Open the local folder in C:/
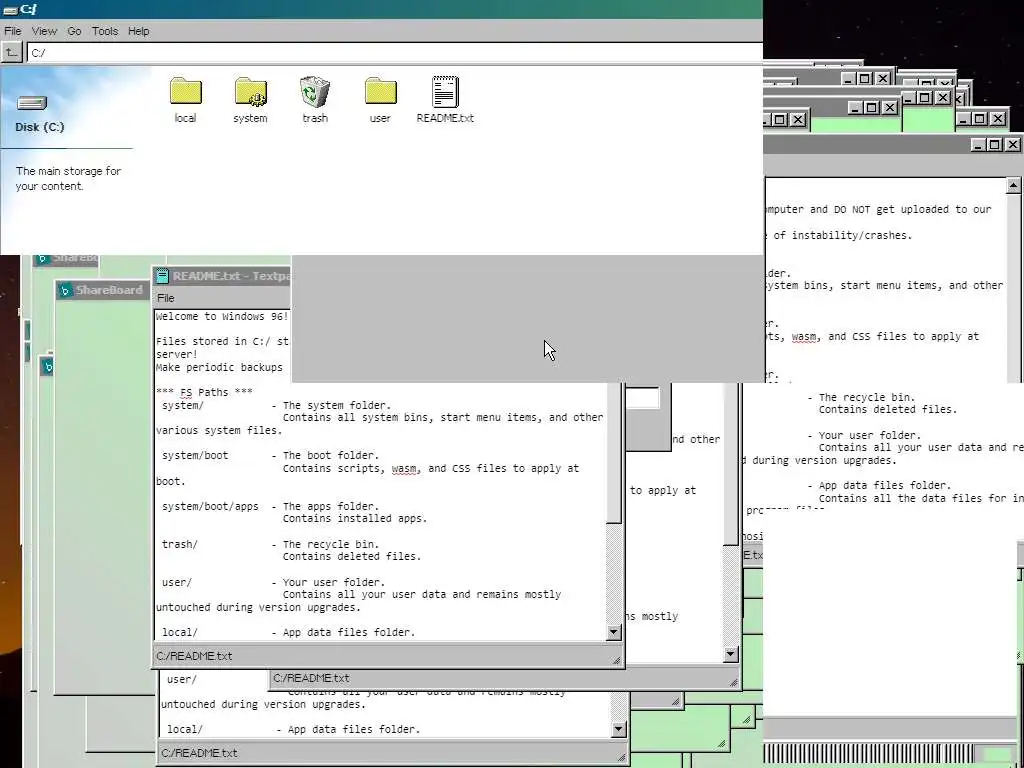Screen dimensions: 1024x768 click(x=185, y=100)
